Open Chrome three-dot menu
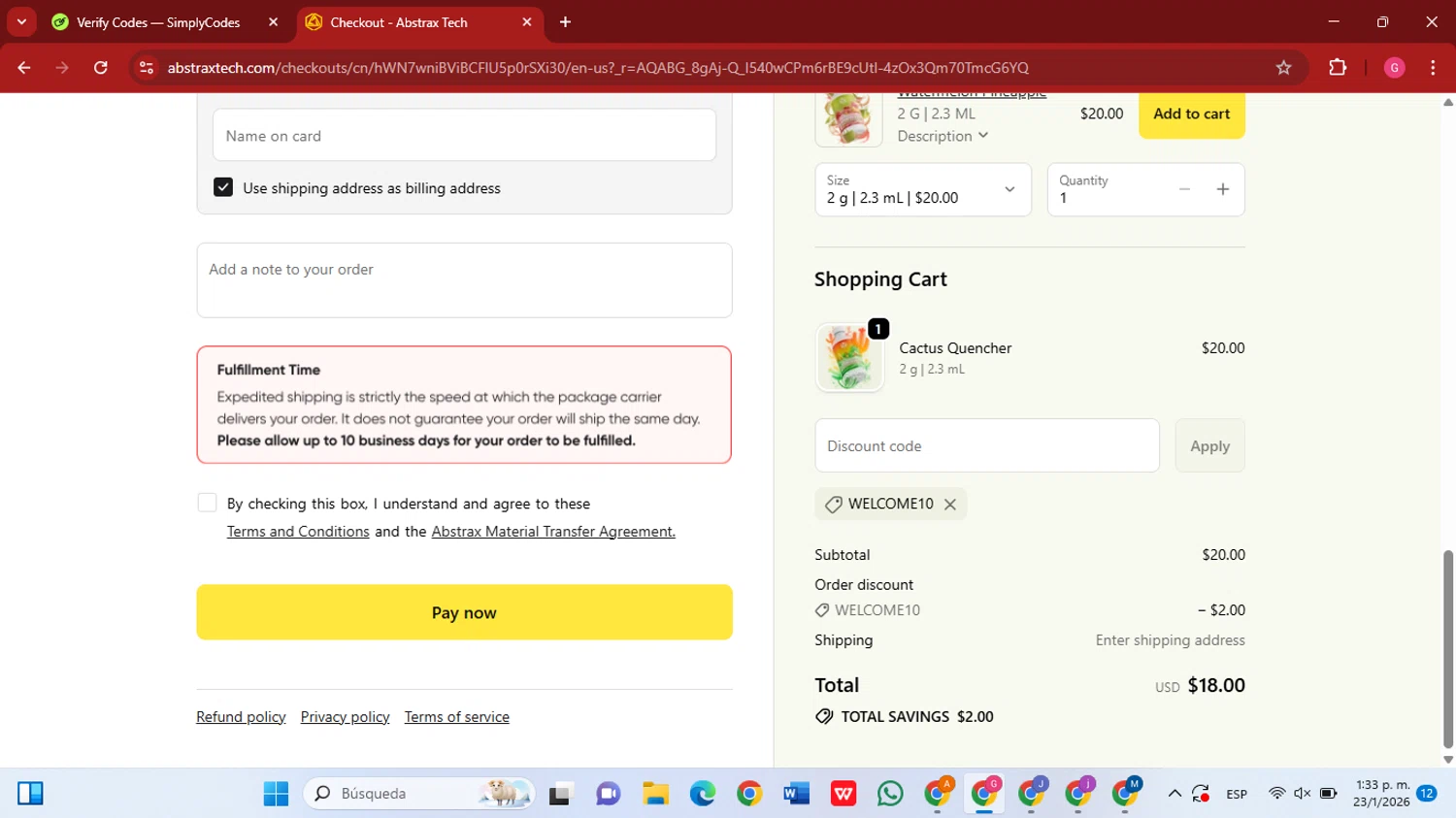 pos(1433,68)
